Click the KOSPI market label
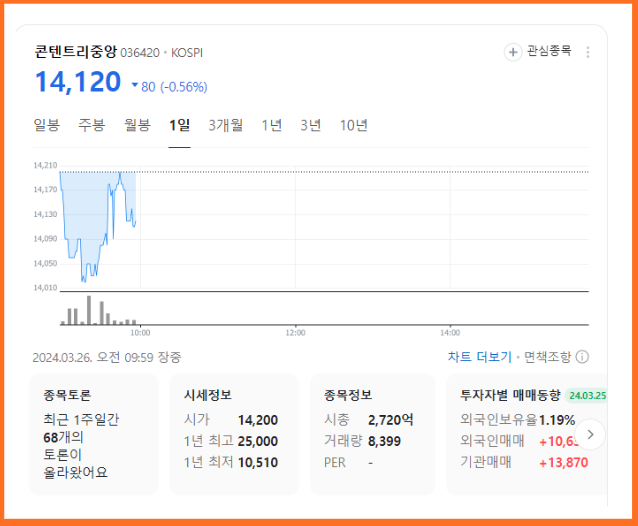Viewport: 638px width, 526px height. [187, 53]
